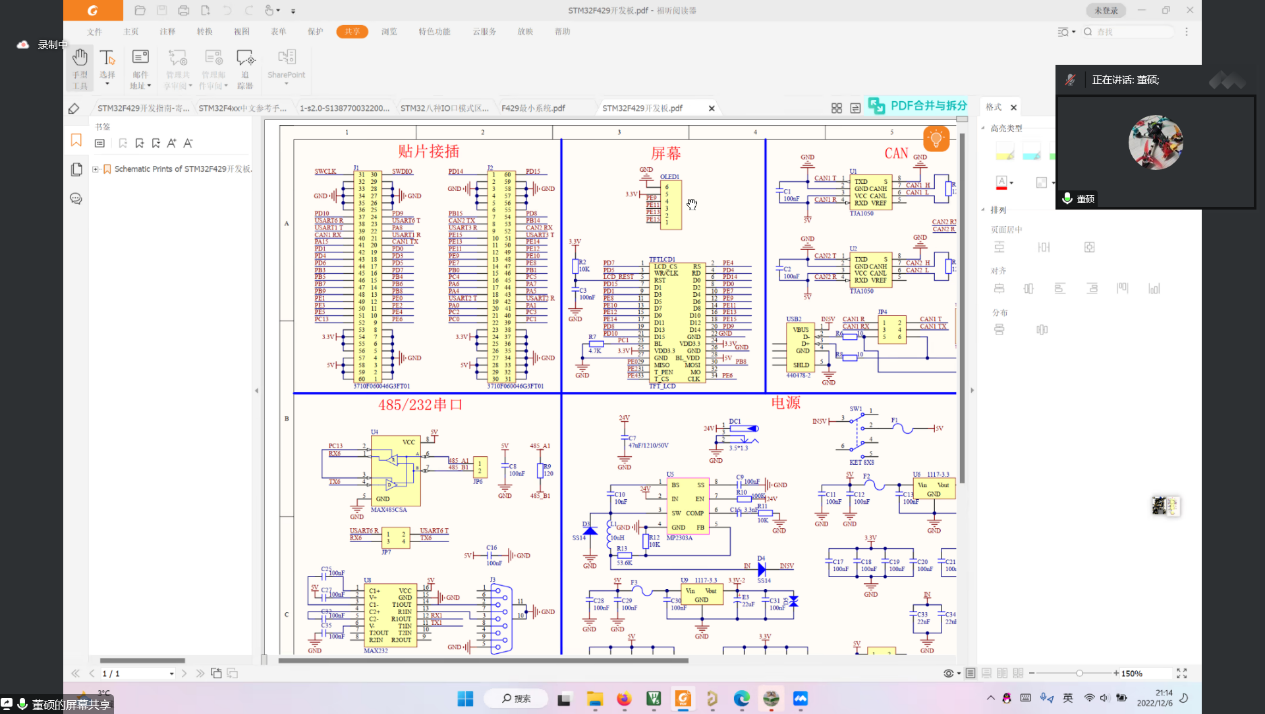Click the thumbnail grid view icon near tabs
The image size is (1265, 714).
(836, 108)
